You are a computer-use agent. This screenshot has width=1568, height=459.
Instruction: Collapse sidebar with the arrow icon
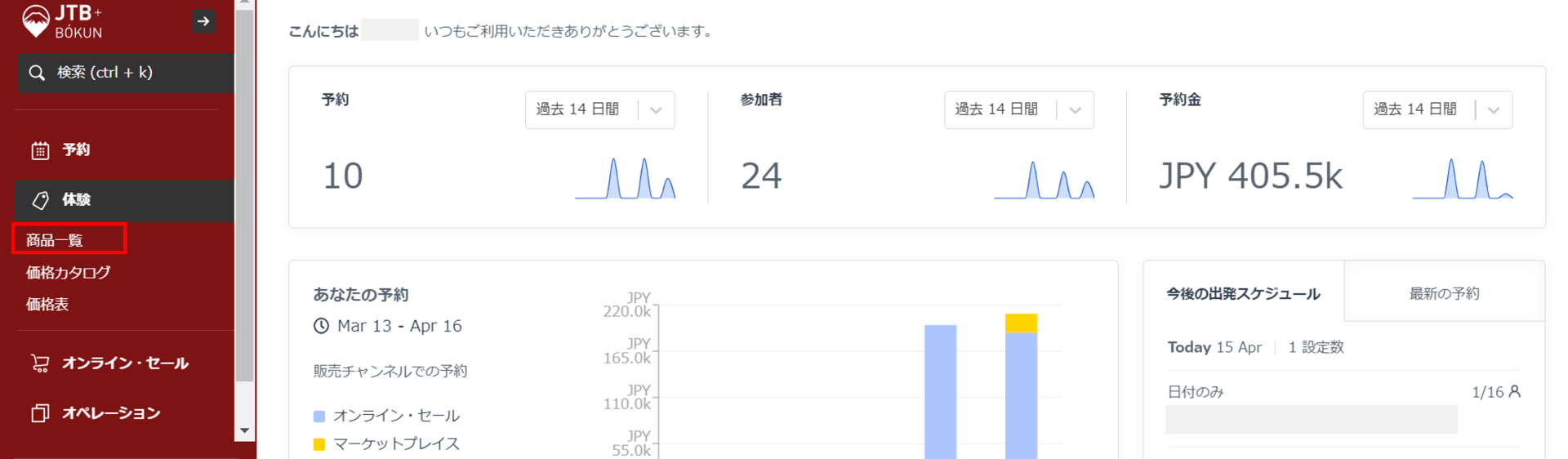coord(203,21)
